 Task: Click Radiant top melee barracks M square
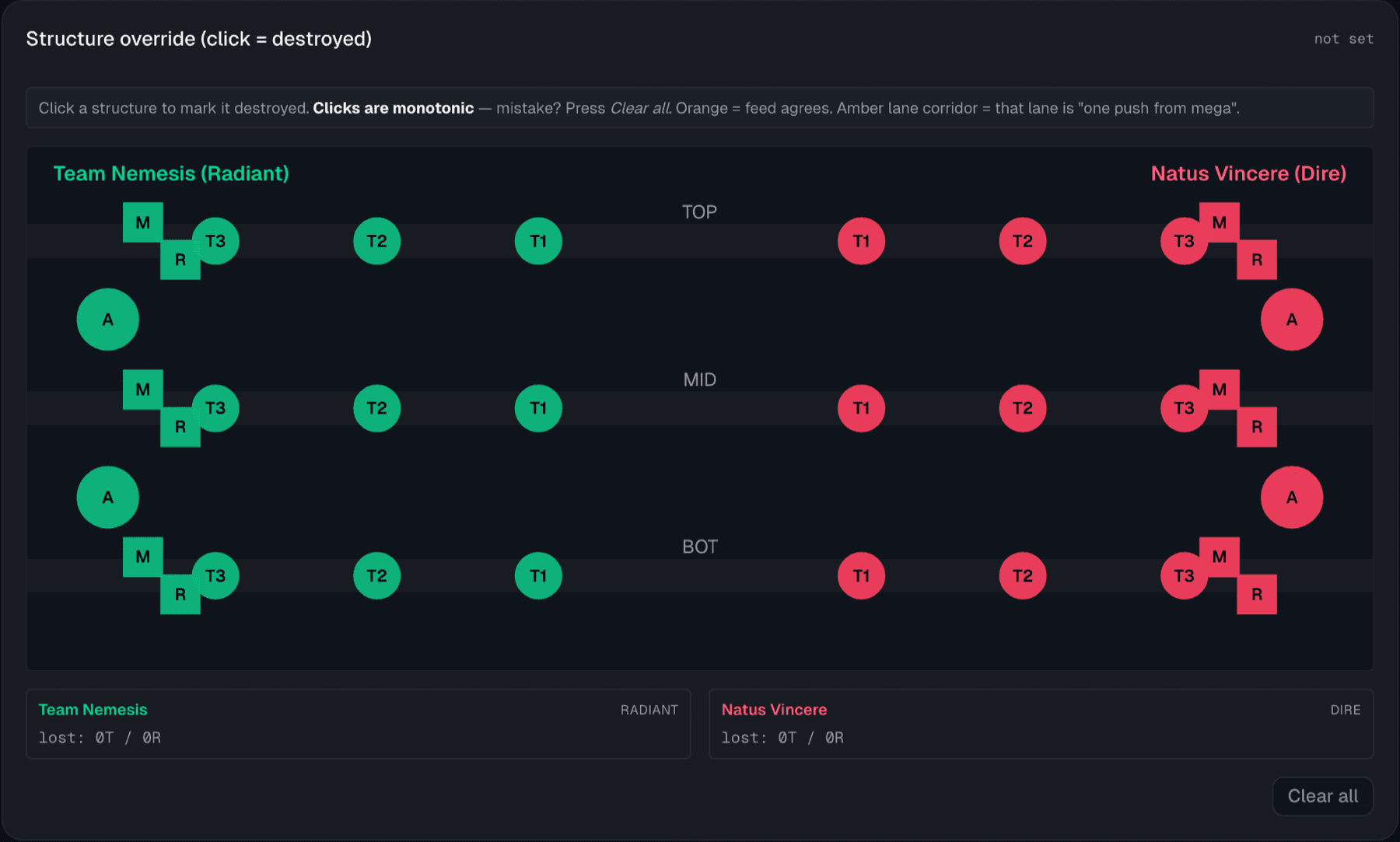143,222
